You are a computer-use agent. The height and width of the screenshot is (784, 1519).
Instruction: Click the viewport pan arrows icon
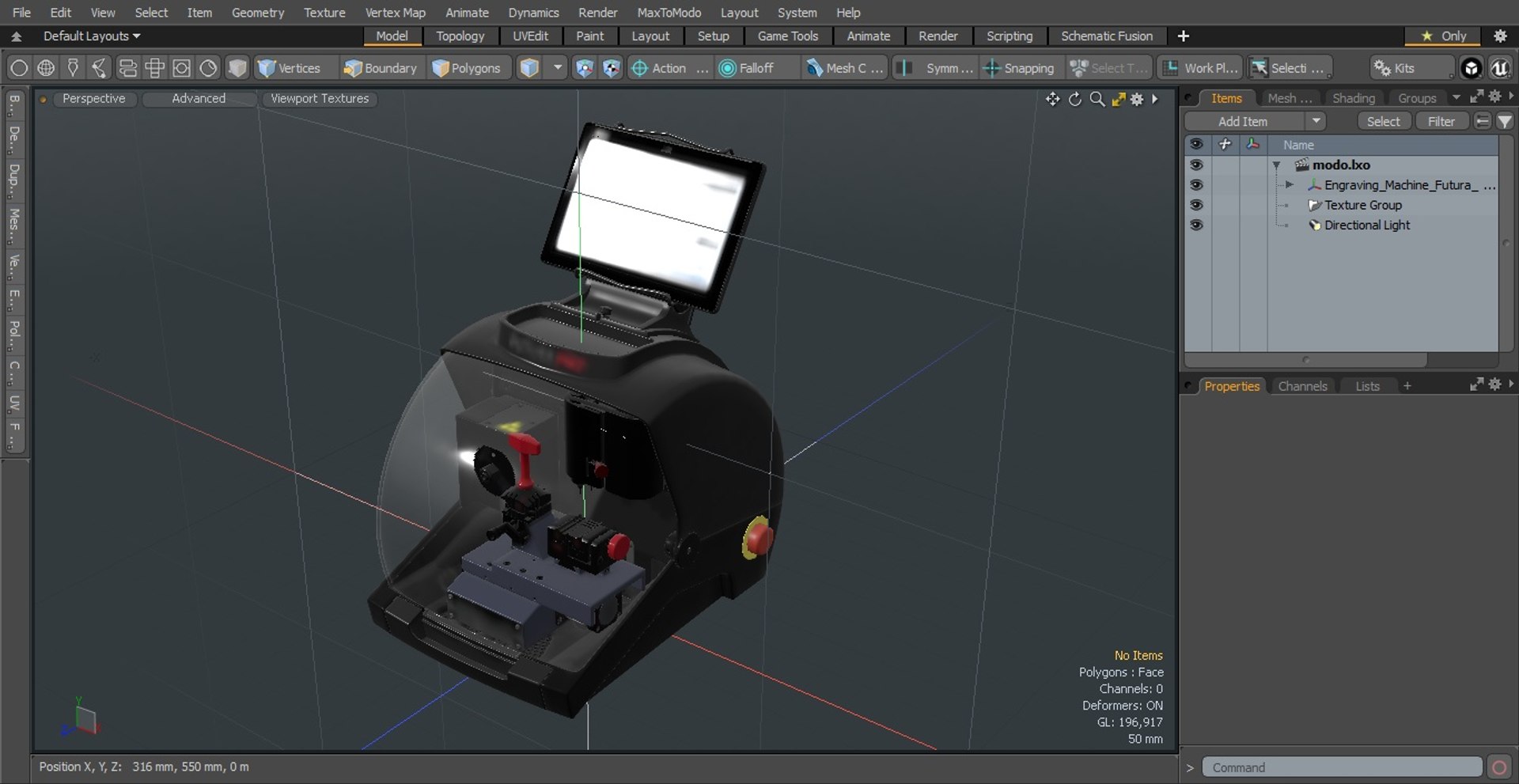click(x=1052, y=99)
